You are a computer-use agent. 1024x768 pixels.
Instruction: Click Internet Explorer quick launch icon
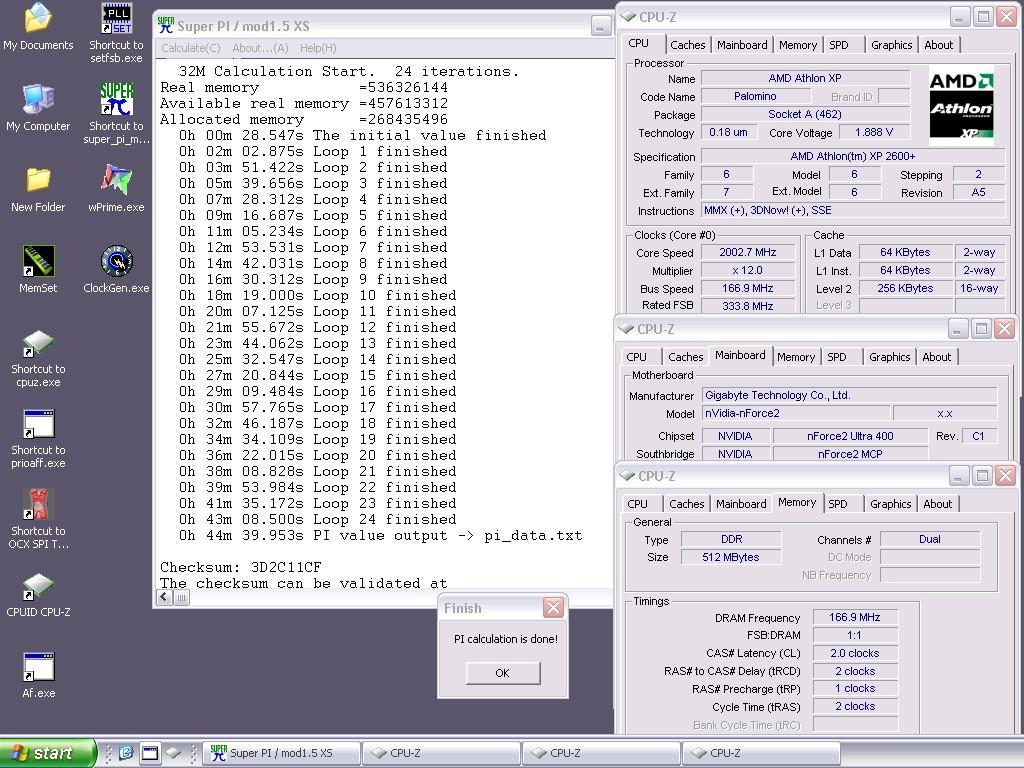click(x=126, y=753)
